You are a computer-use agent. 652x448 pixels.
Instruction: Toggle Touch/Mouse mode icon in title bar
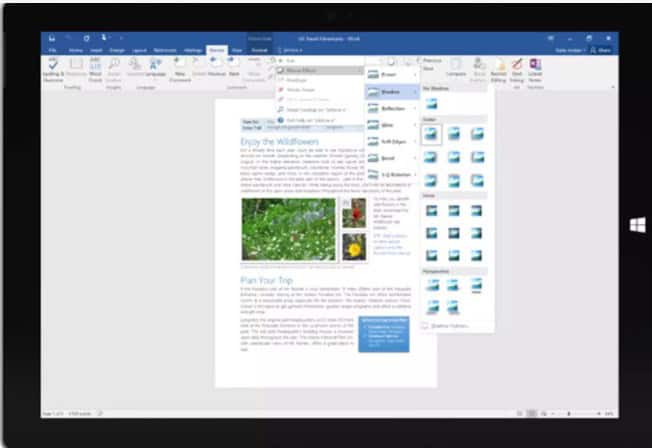tap(104, 38)
